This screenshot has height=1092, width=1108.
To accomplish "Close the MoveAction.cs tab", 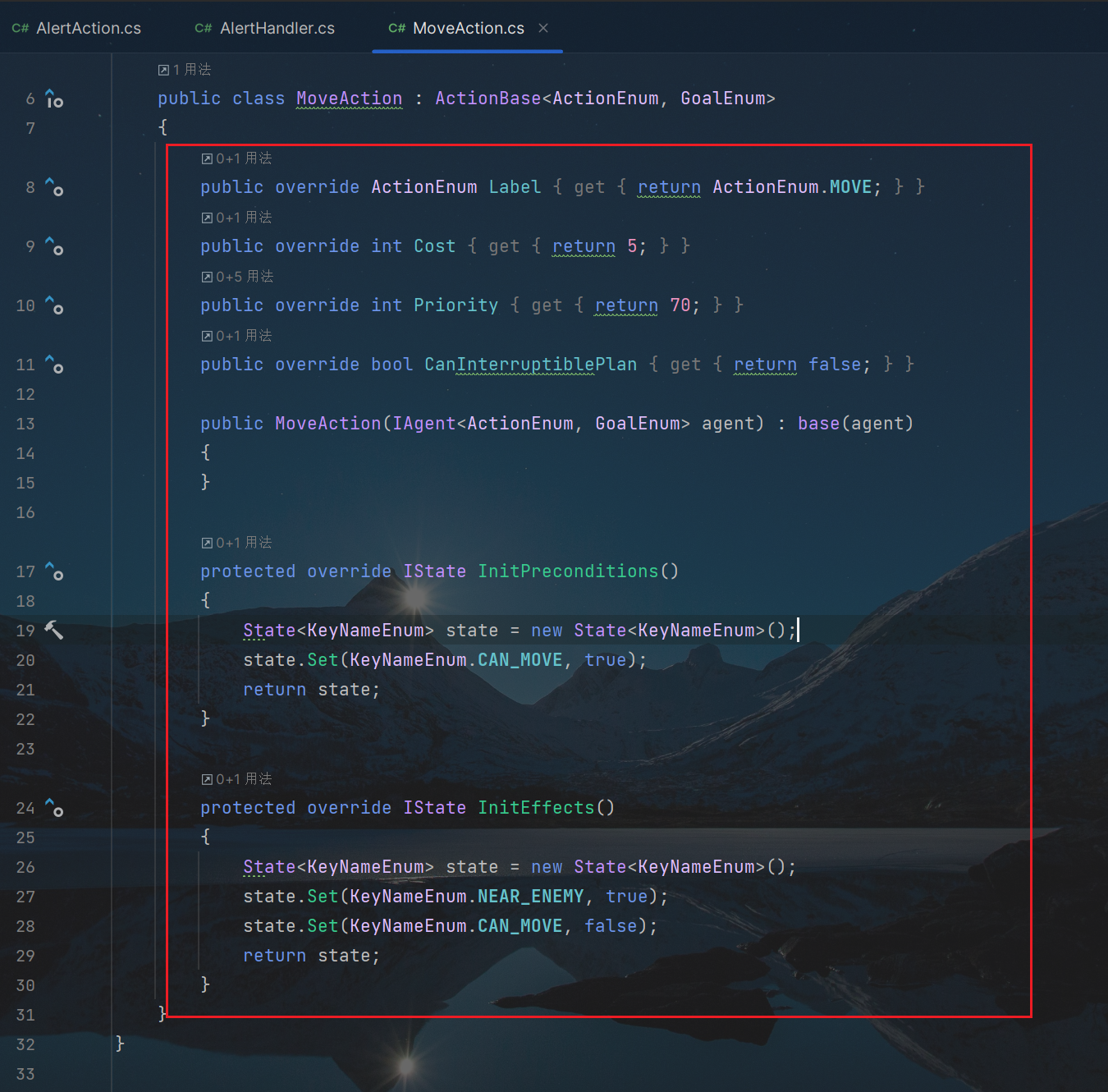I will [543, 28].
